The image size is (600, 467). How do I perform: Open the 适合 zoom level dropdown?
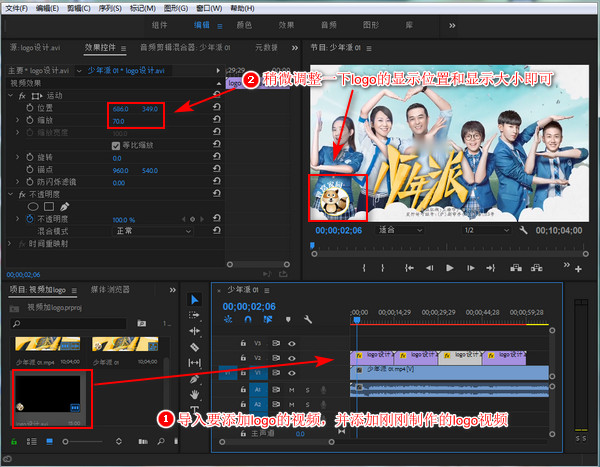[400, 230]
